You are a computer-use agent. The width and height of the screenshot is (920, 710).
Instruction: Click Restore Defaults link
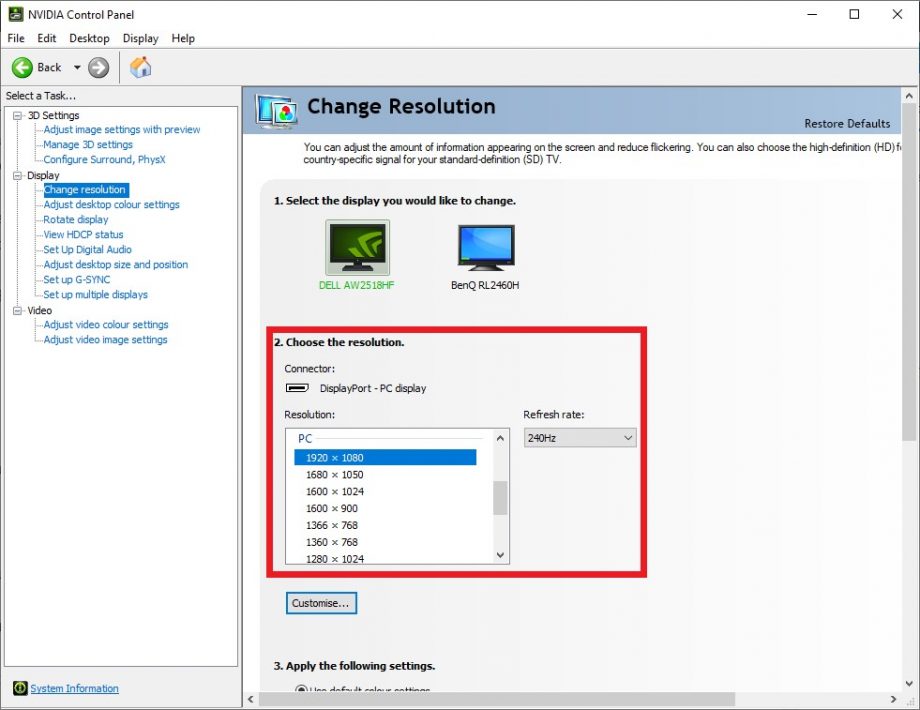[847, 124]
